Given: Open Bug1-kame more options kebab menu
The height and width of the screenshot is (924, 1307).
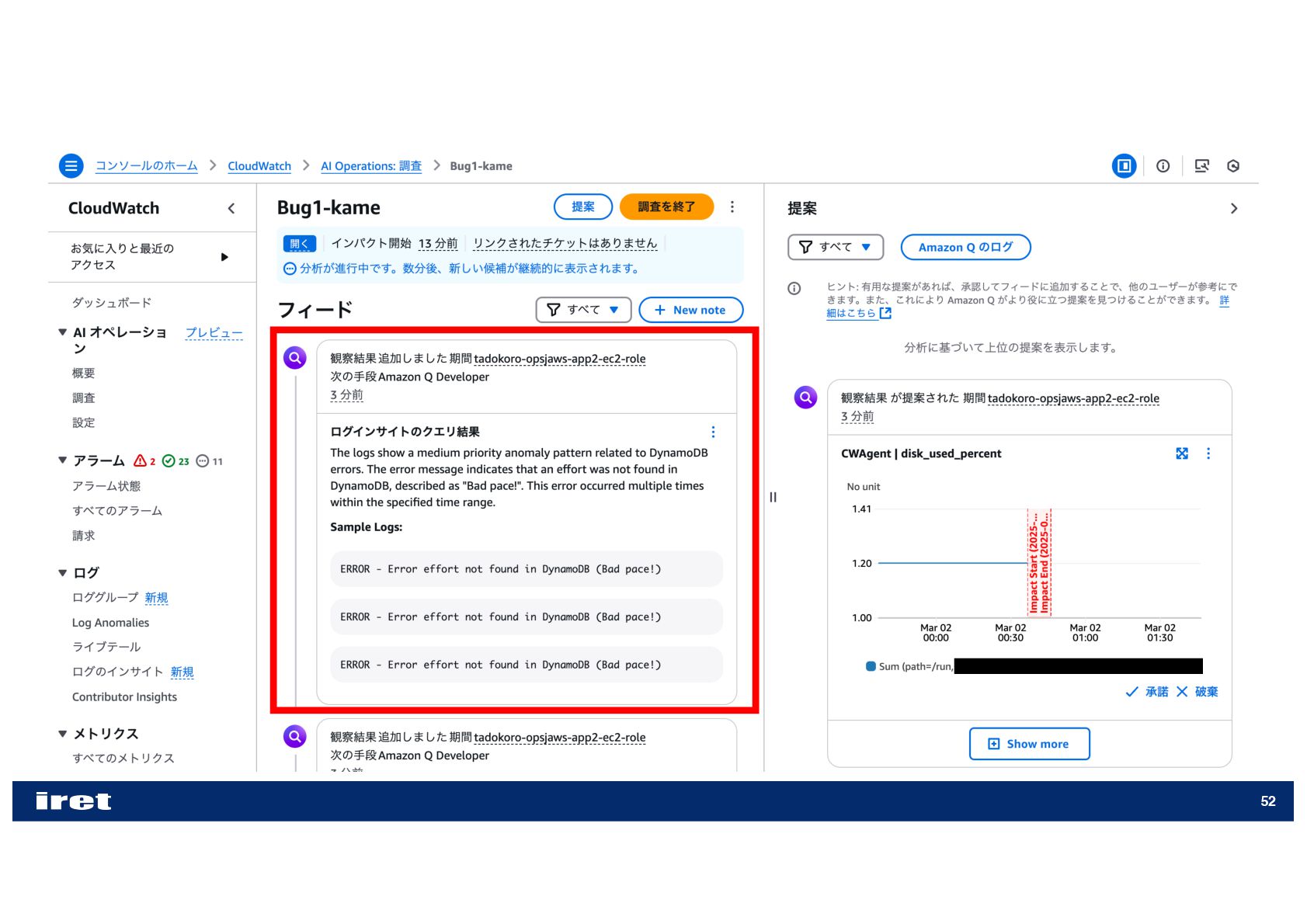Looking at the screenshot, I should click(x=732, y=207).
